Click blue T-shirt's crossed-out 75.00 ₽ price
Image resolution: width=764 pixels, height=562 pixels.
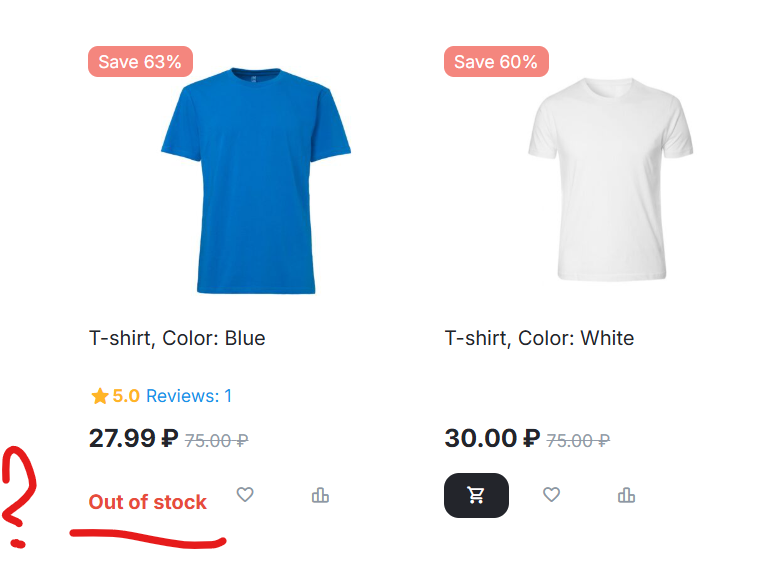tap(216, 440)
